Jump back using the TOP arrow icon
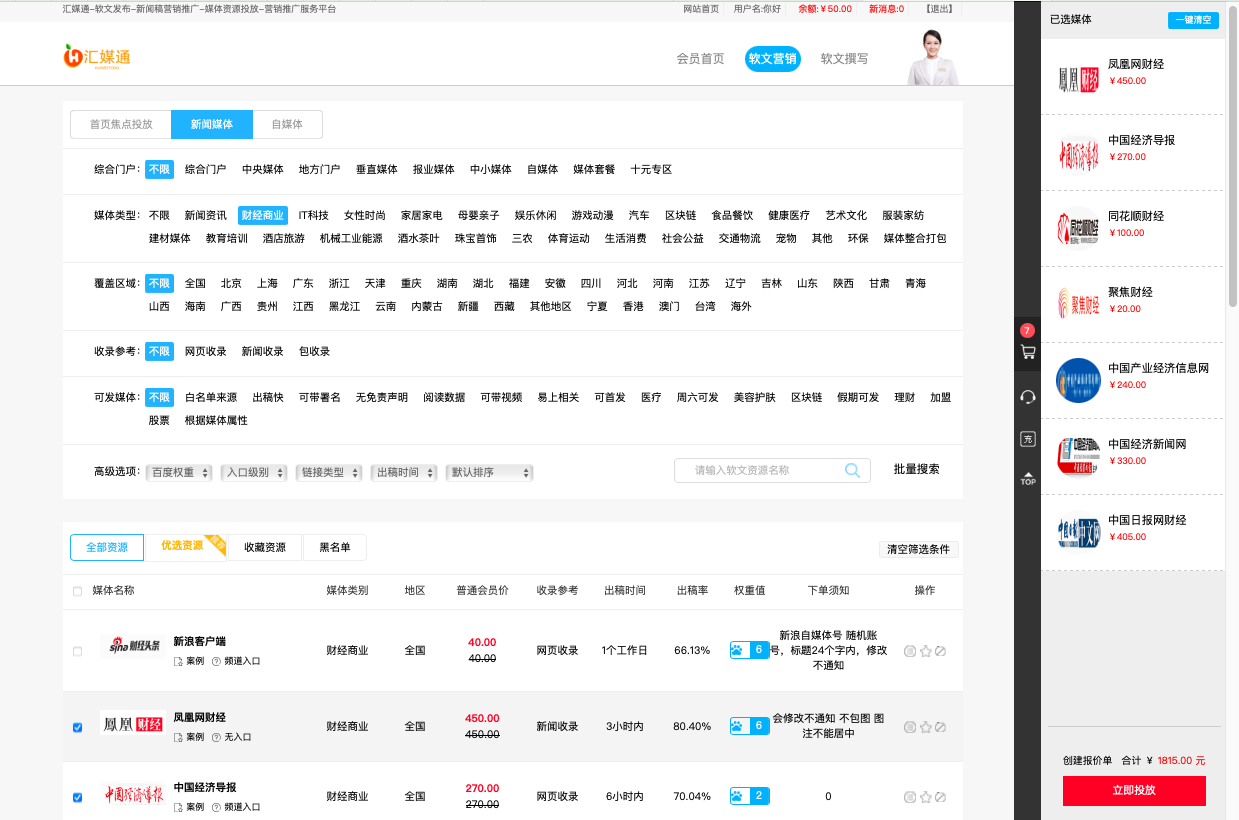The width and height of the screenshot is (1239, 820). pos(1027,478)
